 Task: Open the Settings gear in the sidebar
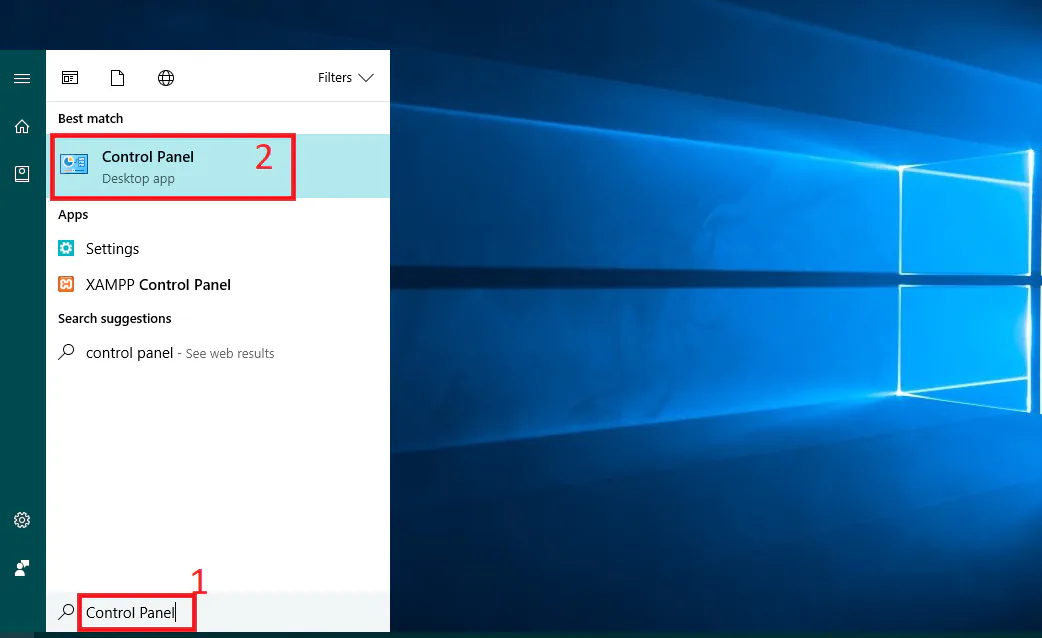click(22, 520)
